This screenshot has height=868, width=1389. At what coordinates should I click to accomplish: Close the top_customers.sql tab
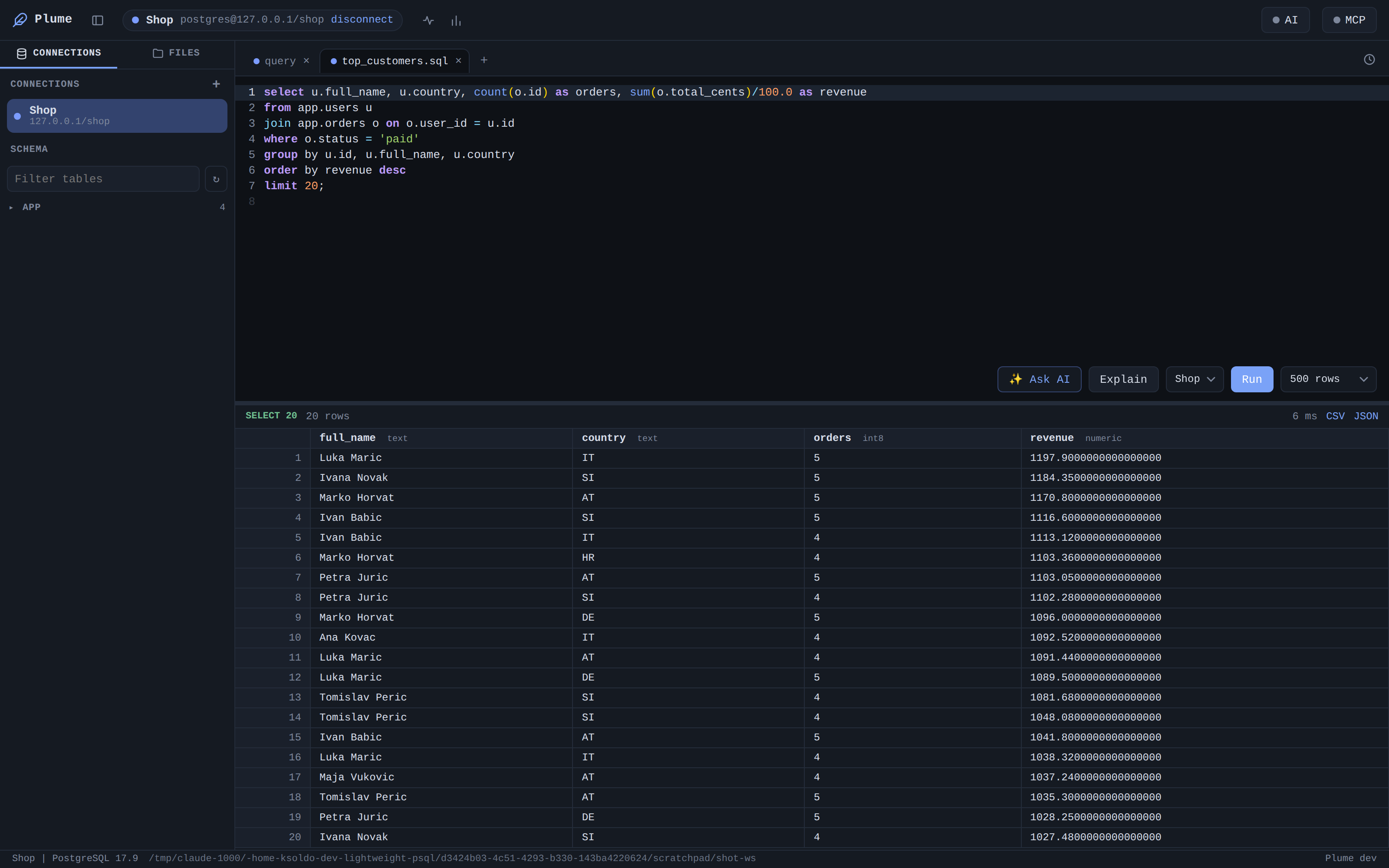click(459, 61)
